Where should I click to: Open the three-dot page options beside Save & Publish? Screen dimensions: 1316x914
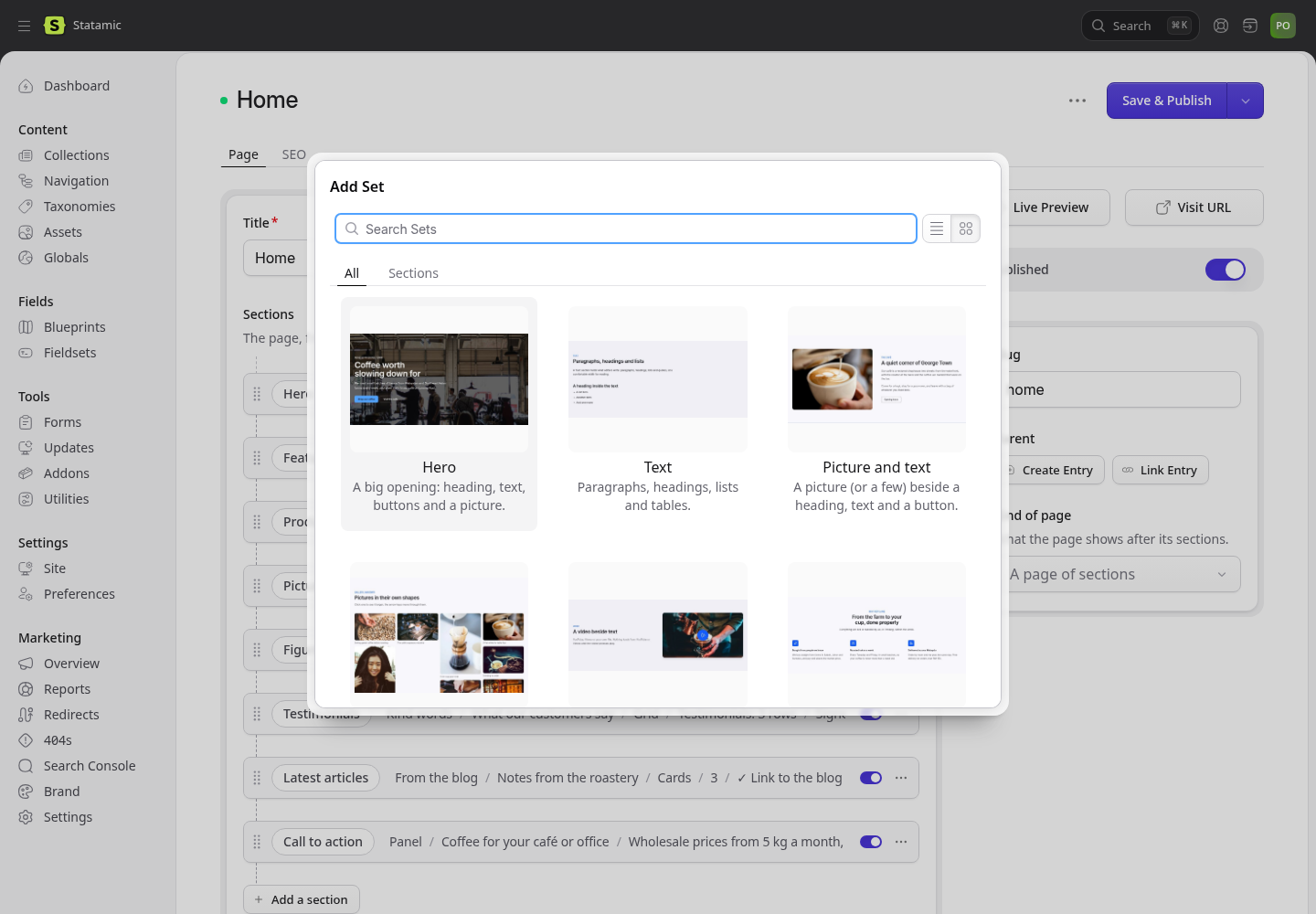(x=1077, y=101)
